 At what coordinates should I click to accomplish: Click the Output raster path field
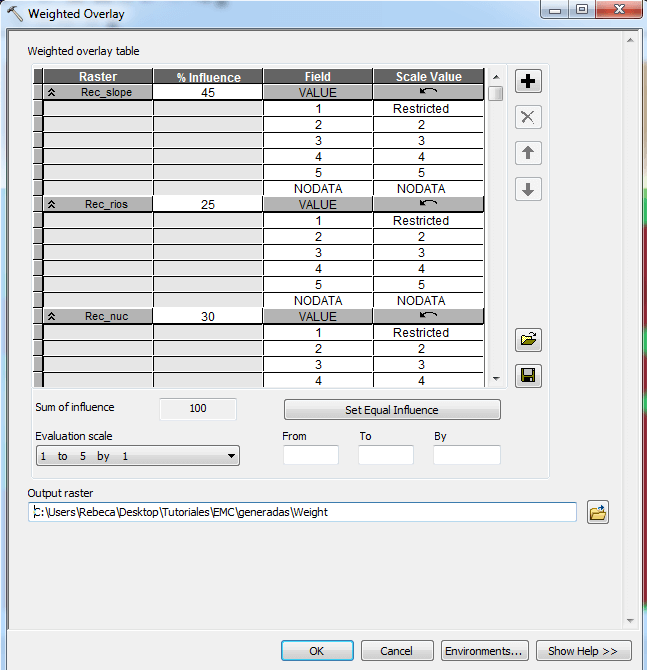(x=303, y=512)
